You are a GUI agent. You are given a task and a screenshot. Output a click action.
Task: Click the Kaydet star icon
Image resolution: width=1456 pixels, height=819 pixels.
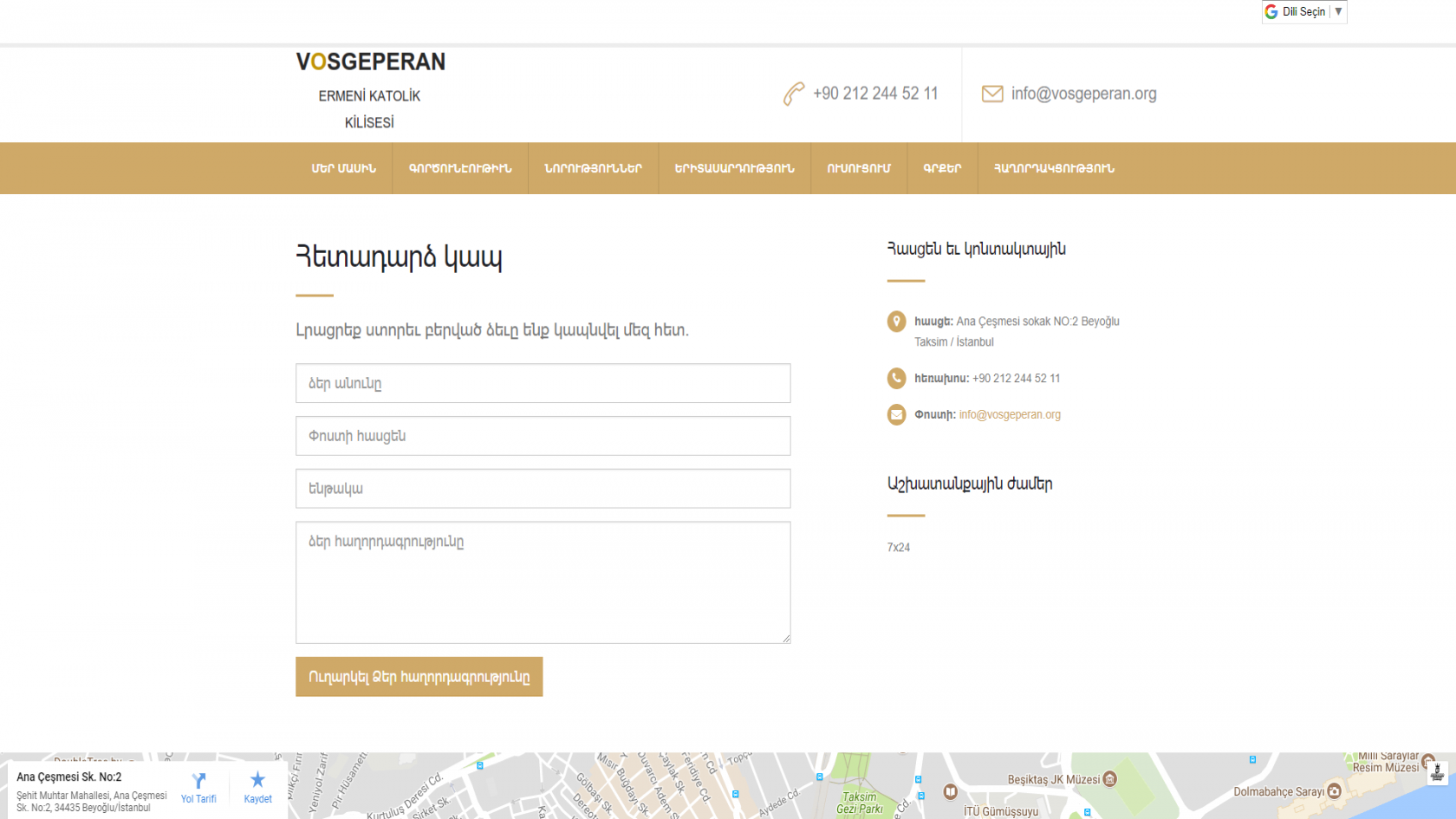(x=257, y=778)
